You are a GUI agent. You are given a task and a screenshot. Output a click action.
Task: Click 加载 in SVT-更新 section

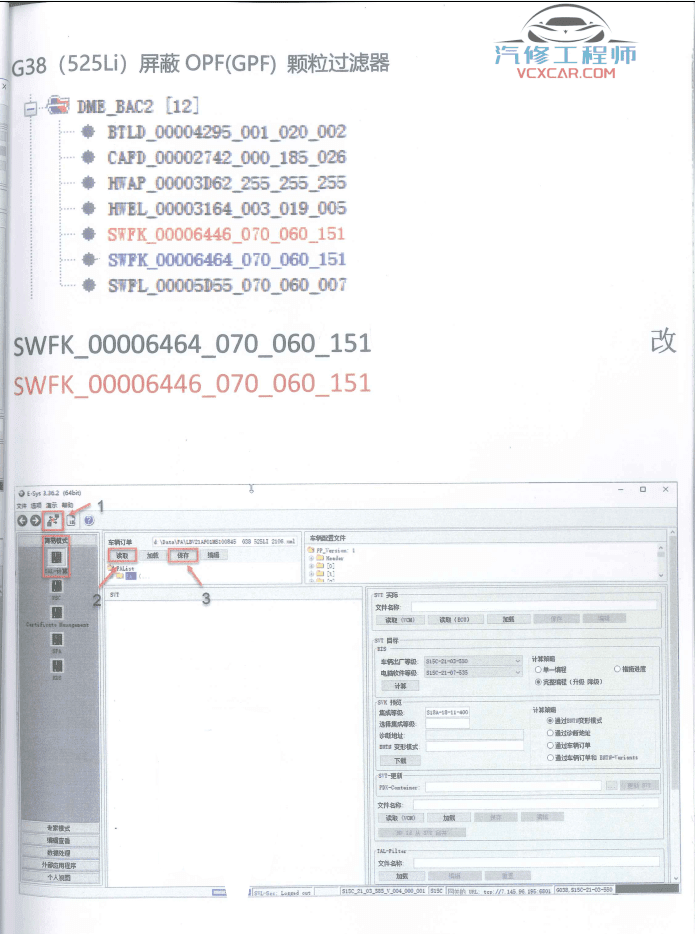(449, 818)
